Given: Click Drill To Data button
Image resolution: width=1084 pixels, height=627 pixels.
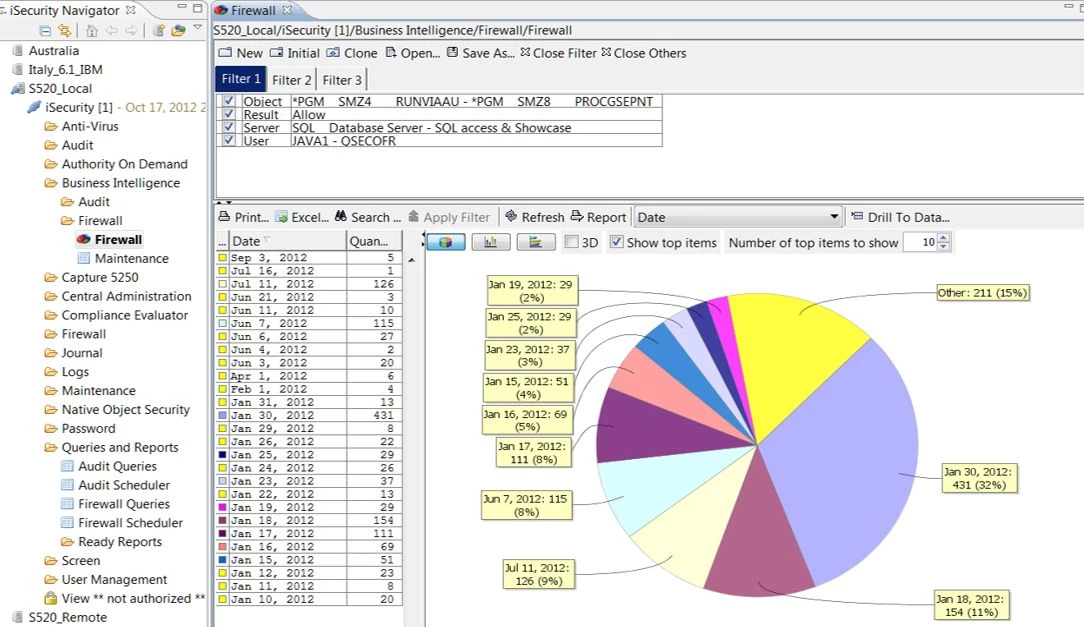Looking at the screenshot, I should click(899, 217).
